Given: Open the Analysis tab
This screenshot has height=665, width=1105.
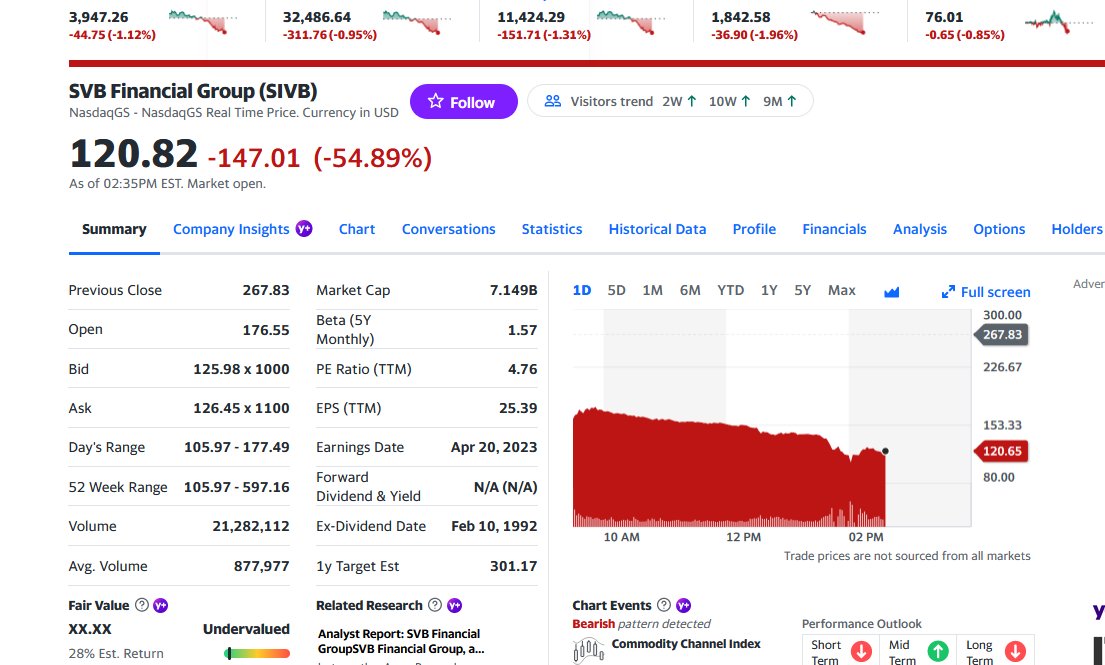Looking at the screenshot, I should (x=920, y=229).
